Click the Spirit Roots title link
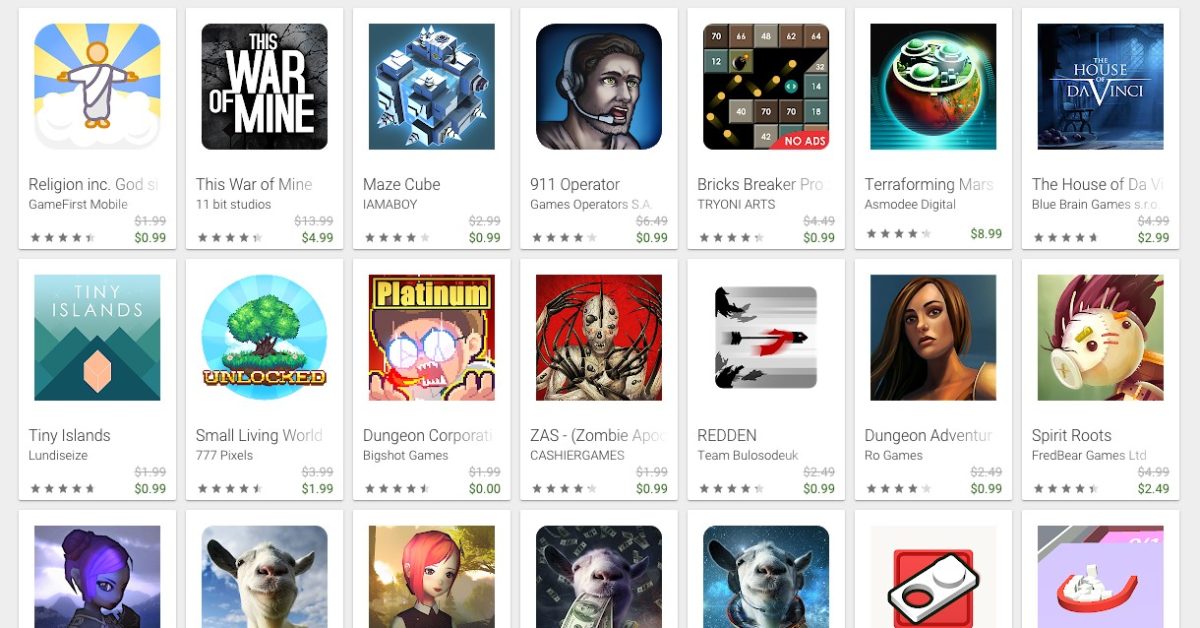Viewport: 1200px width, 628px height. (x=1072, y=435)
